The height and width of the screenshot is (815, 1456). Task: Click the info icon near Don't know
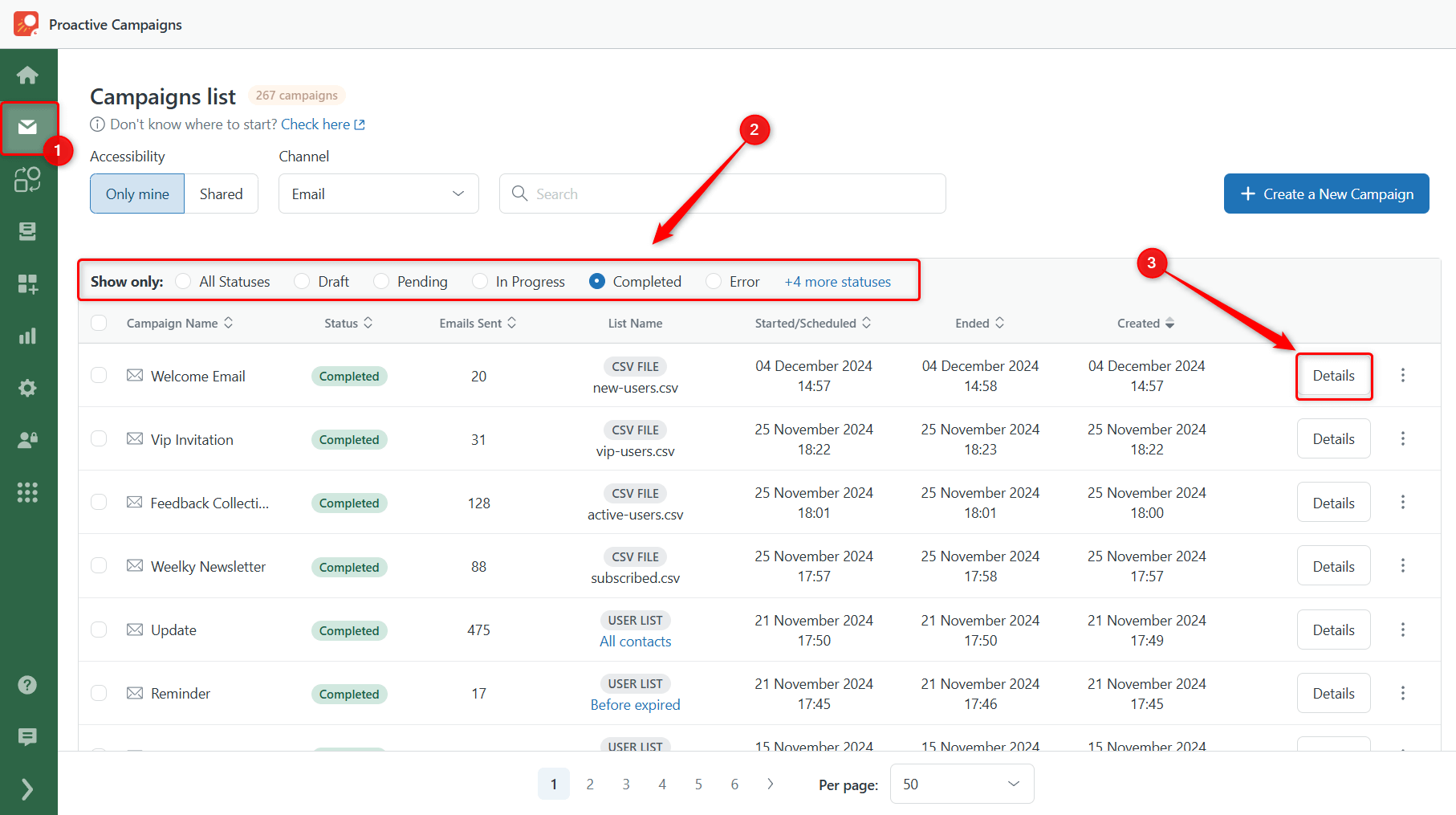97,124
